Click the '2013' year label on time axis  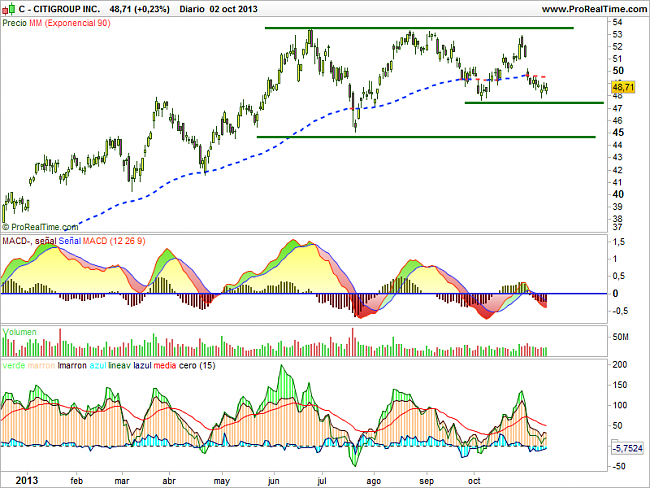(x=27, y=481)
